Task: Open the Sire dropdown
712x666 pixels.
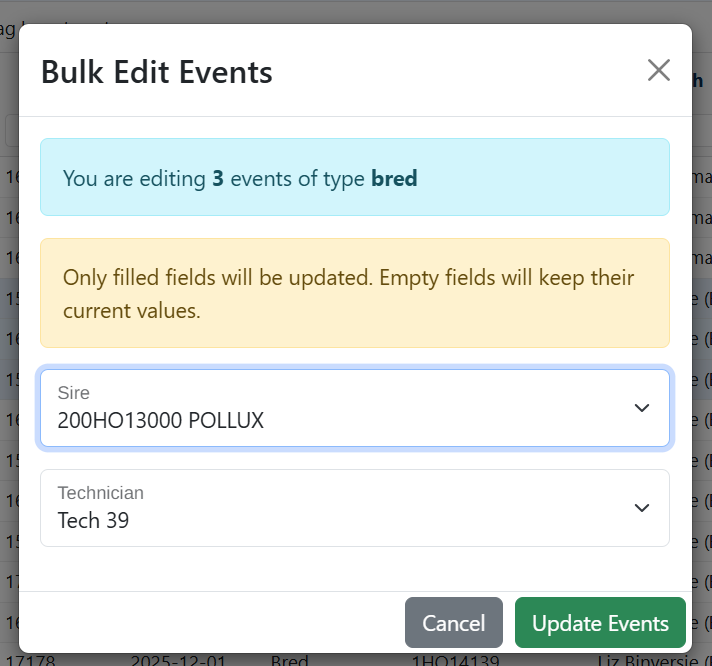Action: 354,408
